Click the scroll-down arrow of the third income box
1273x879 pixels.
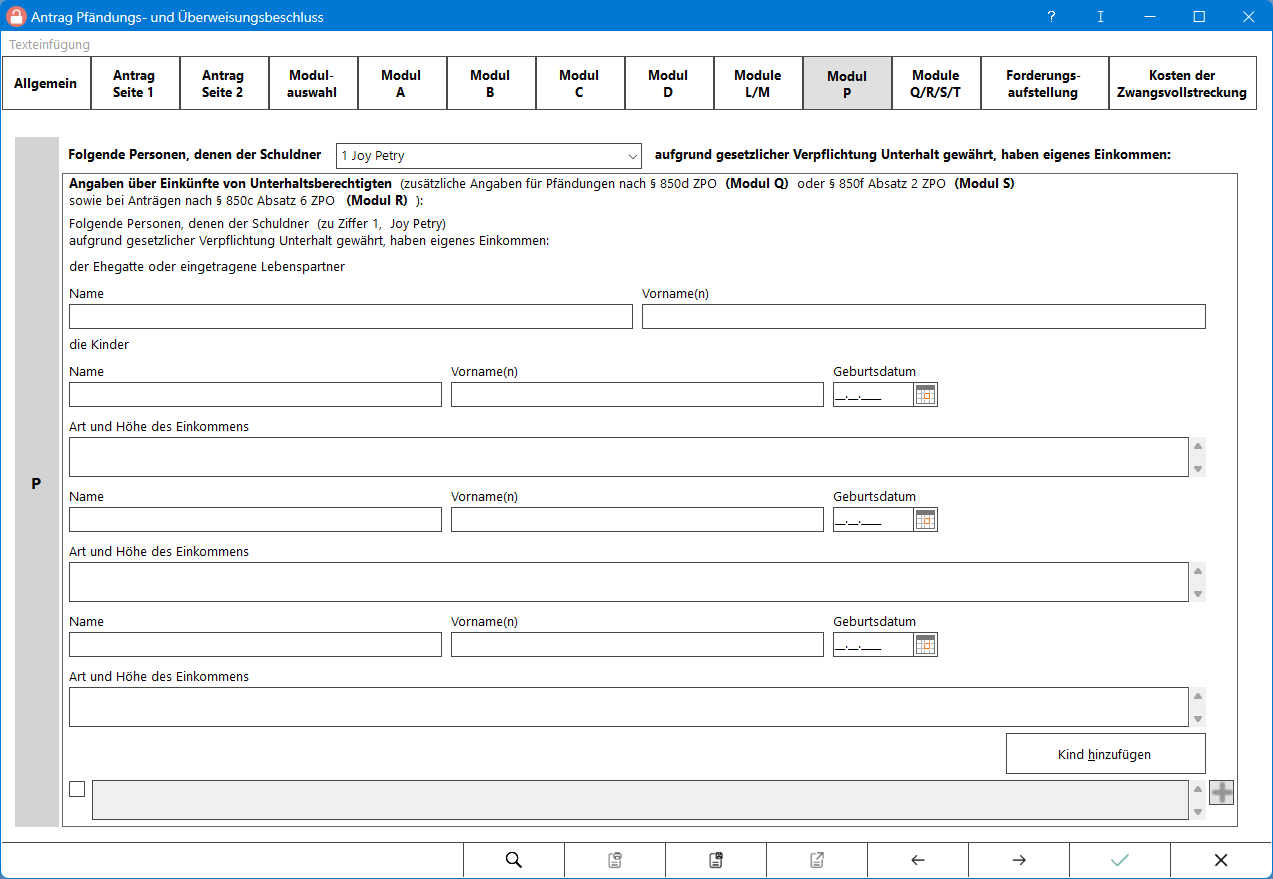(x=1198, y=718)
